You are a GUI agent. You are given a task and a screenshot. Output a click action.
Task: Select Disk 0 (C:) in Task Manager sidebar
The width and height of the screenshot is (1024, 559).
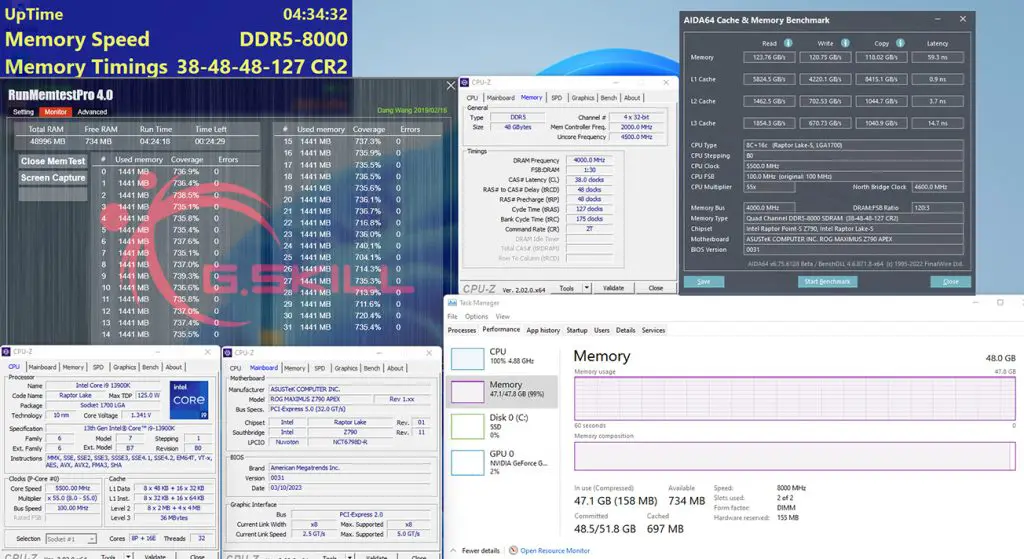(502, 426)
